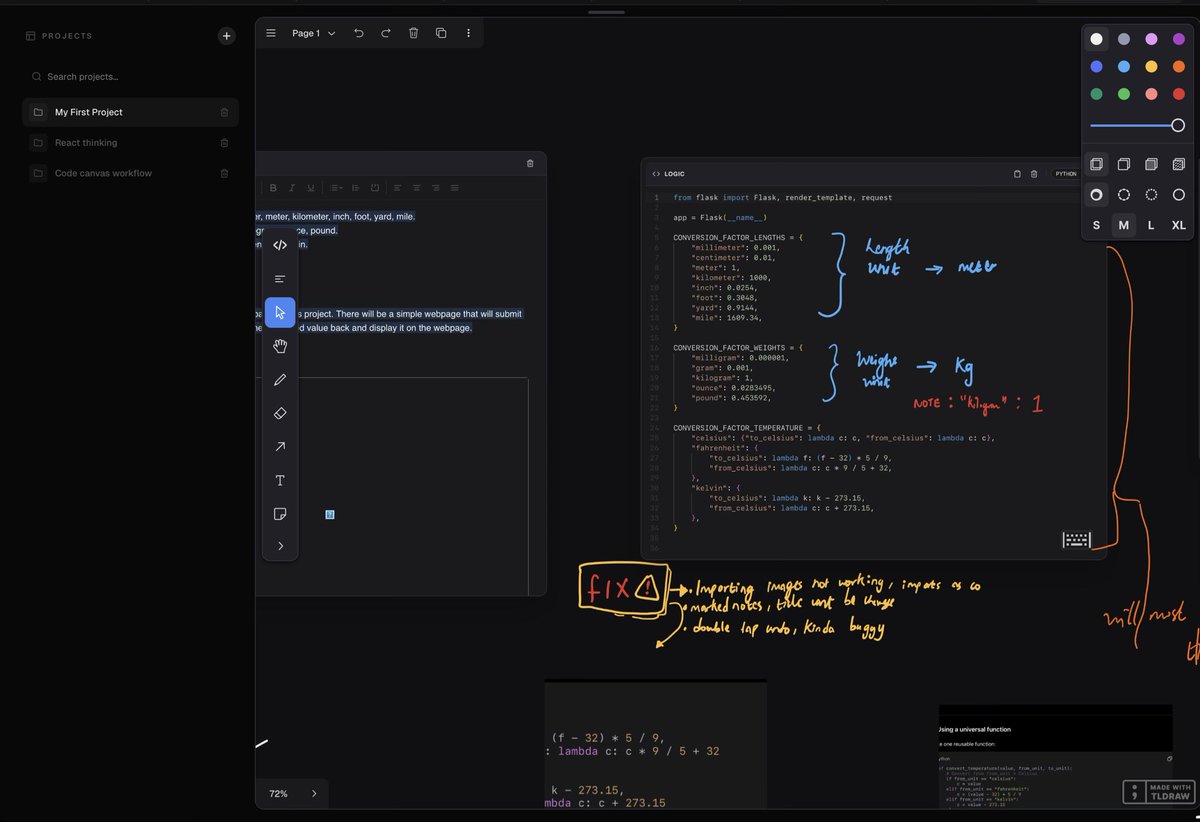Switch to the Hand pan tool
Viewport: 1200px width, 822px height.
coord(280,346)
